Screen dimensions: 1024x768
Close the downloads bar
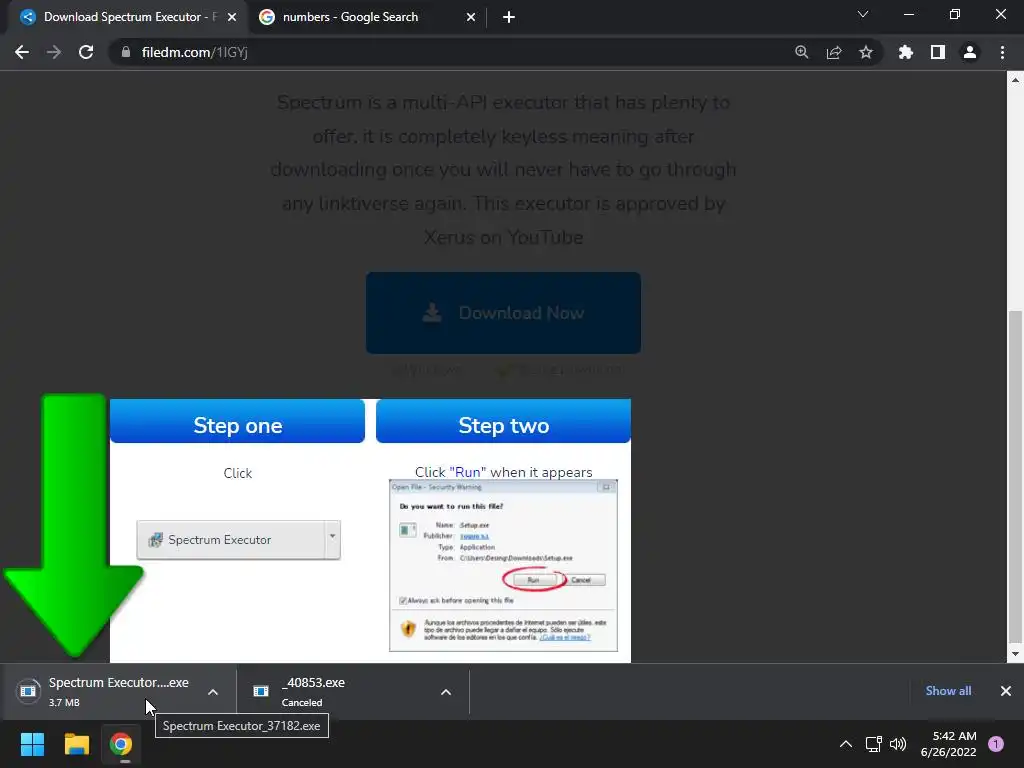tap(1006, 691)
